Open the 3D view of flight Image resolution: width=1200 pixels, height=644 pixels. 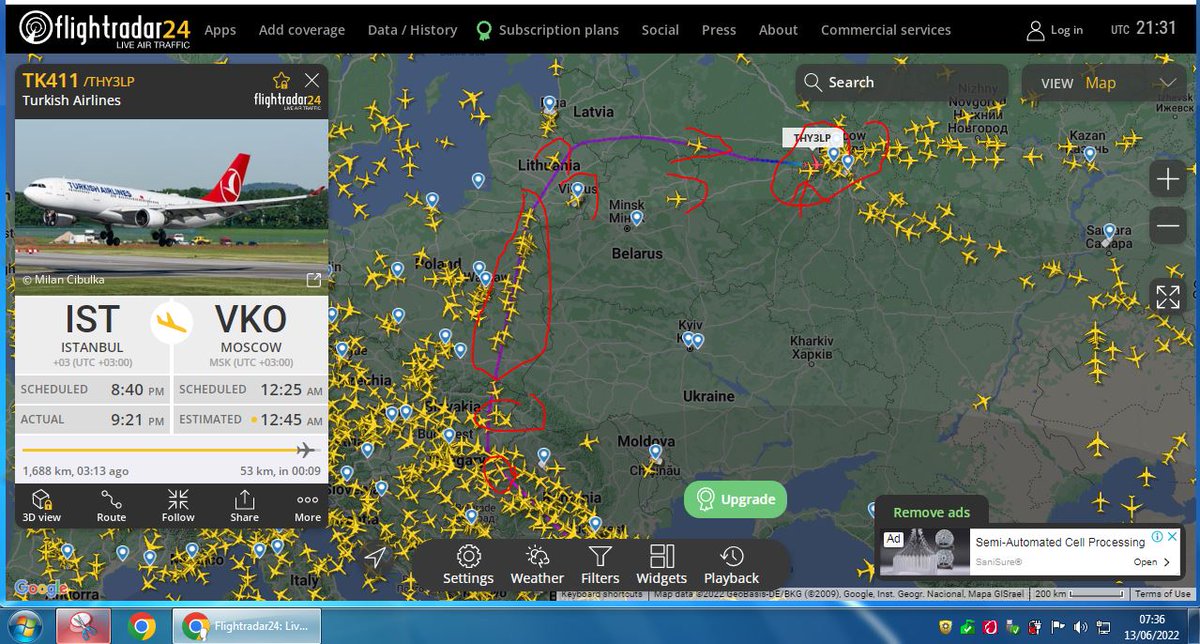click(42, 506)
